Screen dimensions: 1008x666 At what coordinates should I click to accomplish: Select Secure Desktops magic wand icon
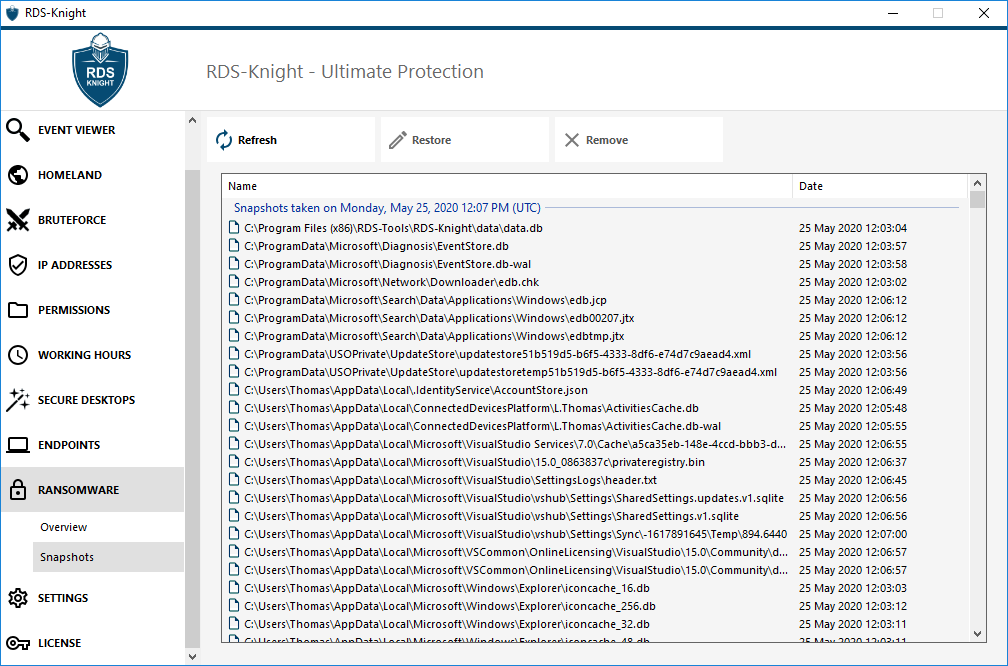[x=17, y=400]
